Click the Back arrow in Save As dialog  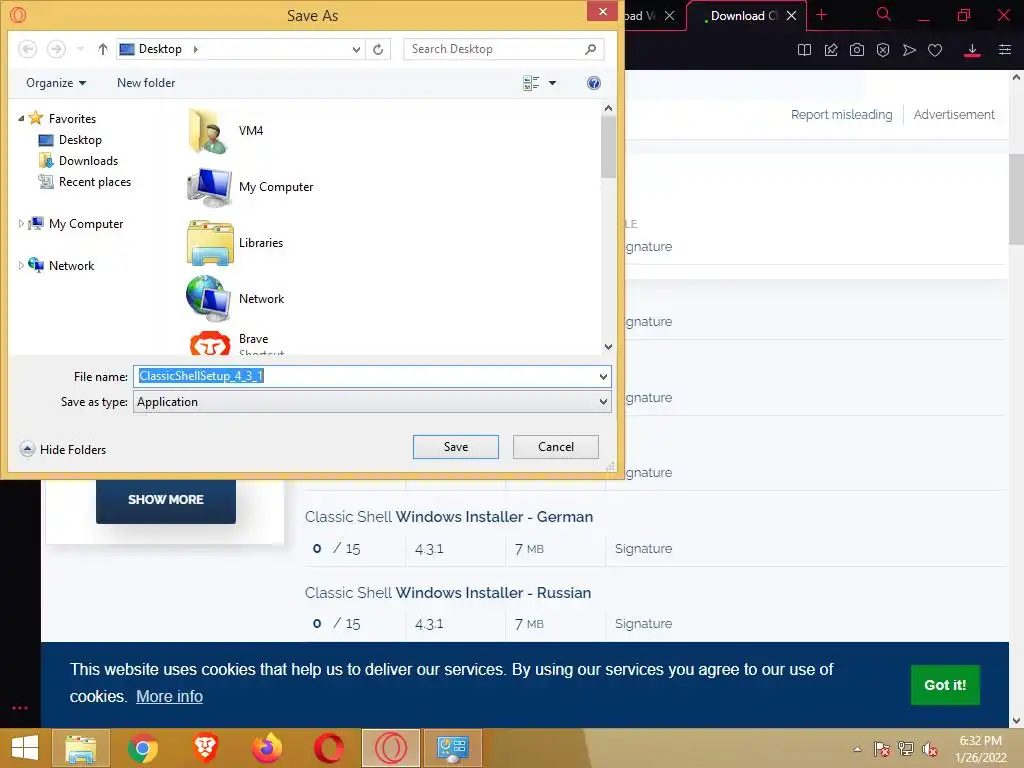[27, 49]
